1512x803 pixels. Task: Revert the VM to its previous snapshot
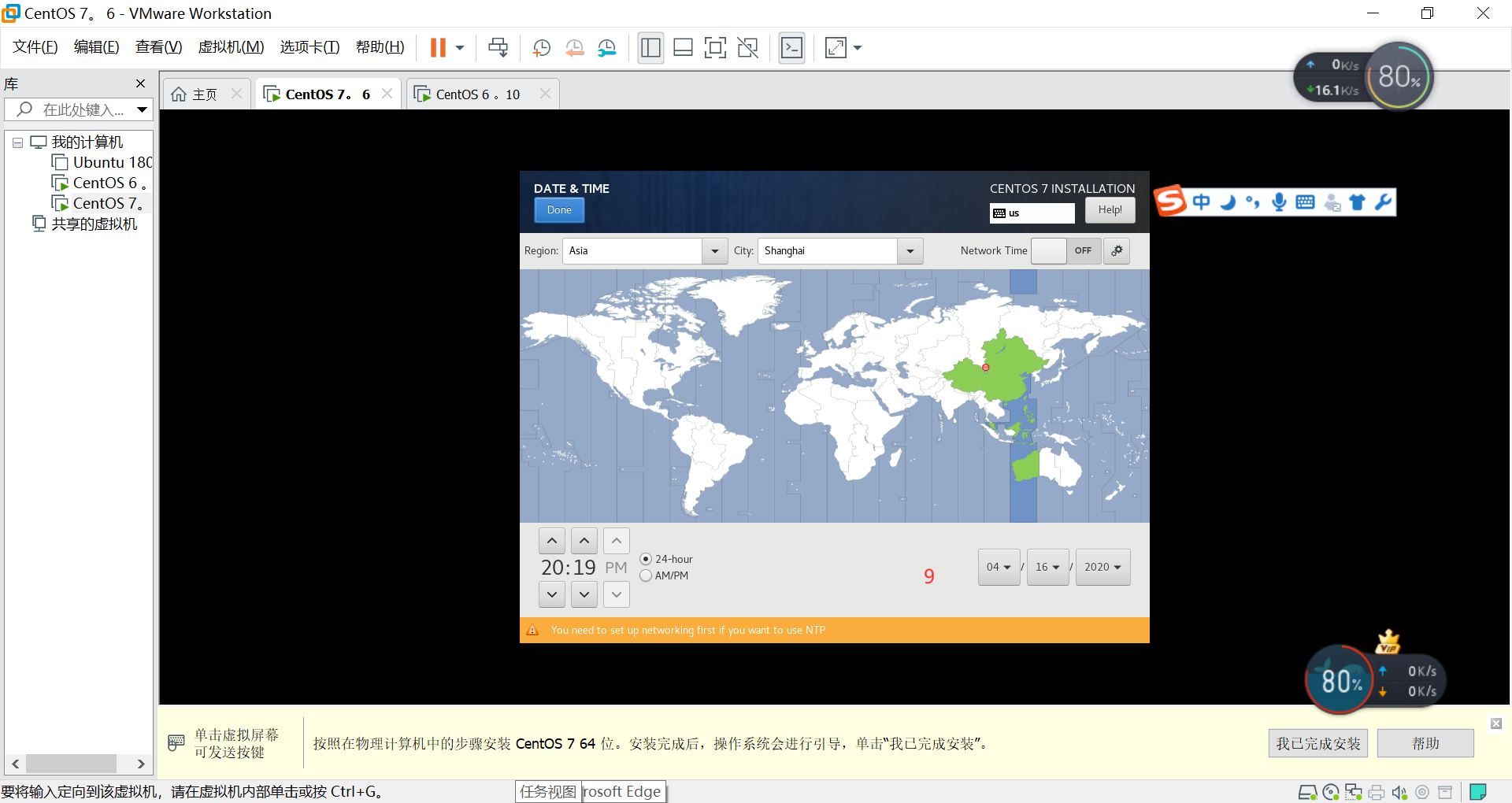(x=575, y=48)
